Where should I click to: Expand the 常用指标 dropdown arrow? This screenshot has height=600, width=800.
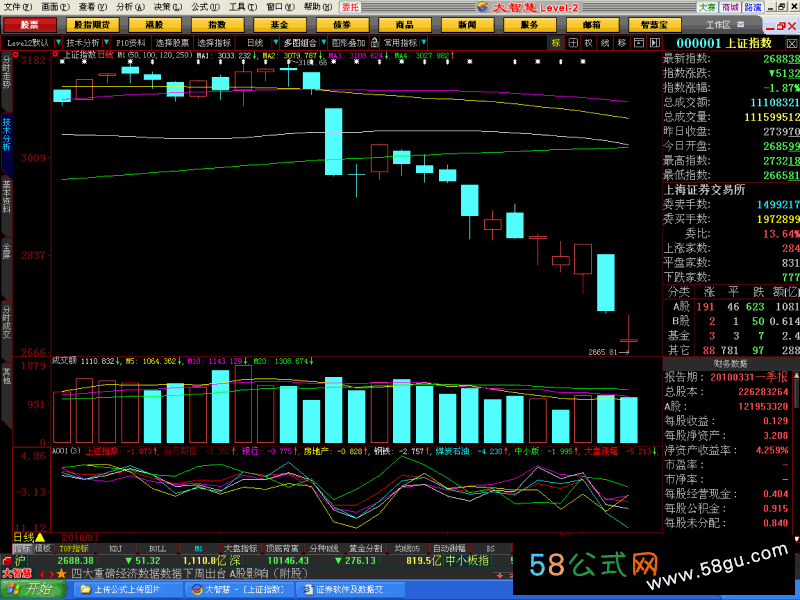(x=424, y=42)
